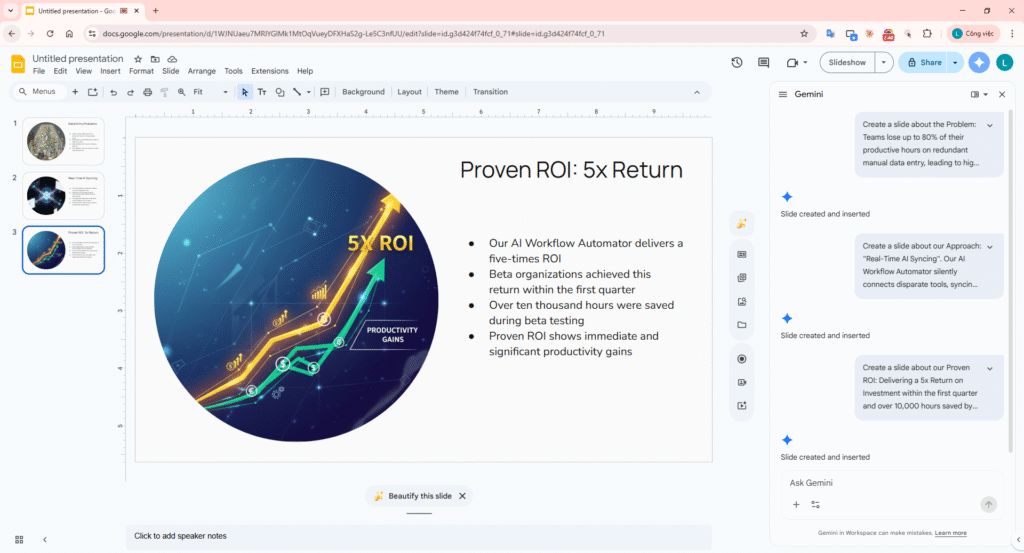Open the Insert menu

[110, 72]
